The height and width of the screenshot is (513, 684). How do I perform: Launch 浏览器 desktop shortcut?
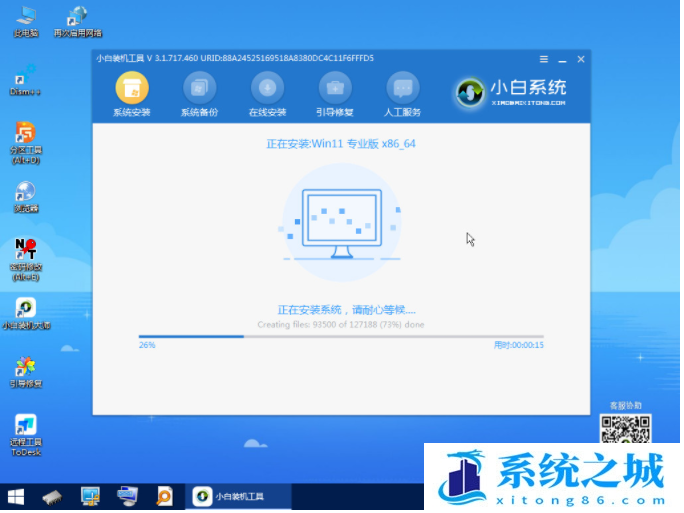[x=26, y=197]
